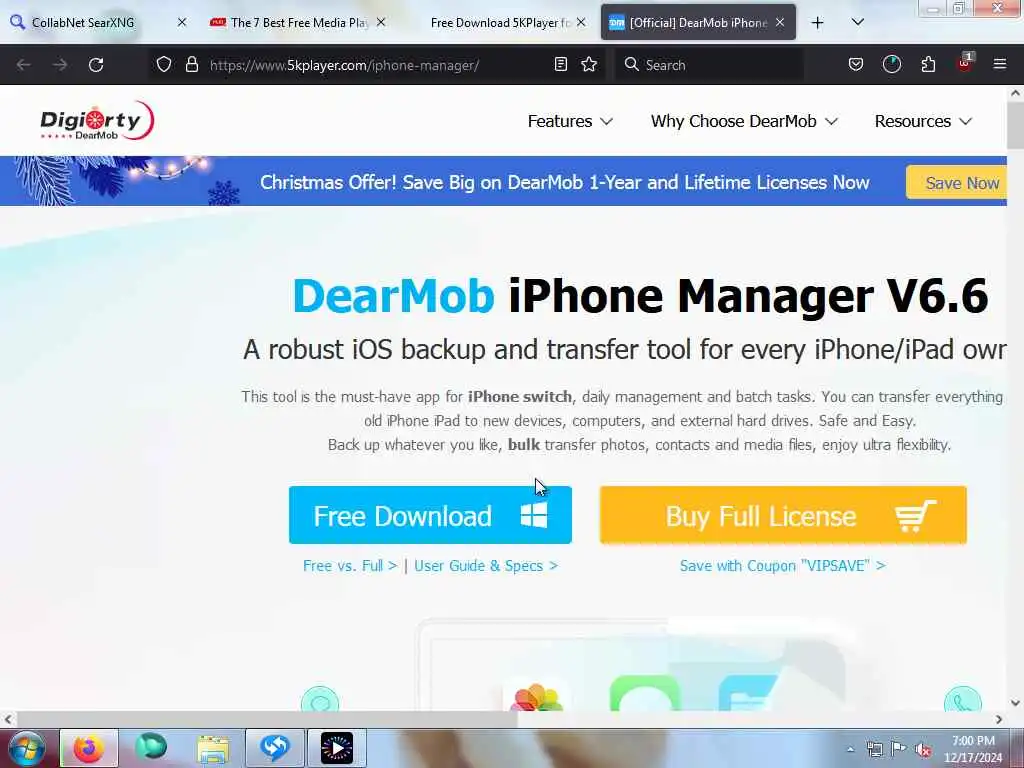Open the extensions puzzle icon
This screenshot has width=1024, height=768.
[x=928, y=65]
